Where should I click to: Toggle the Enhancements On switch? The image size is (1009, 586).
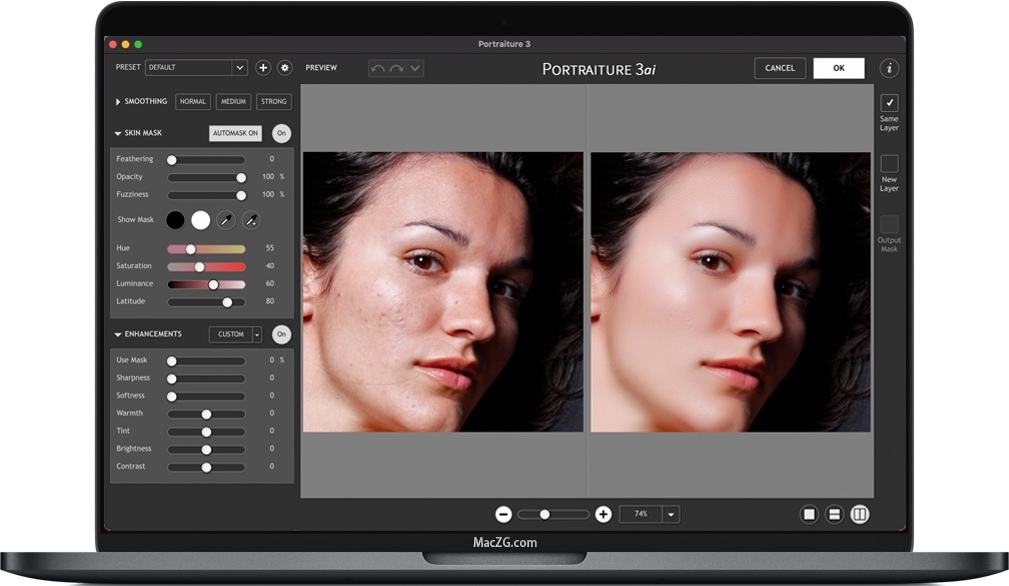click(281, 334)
